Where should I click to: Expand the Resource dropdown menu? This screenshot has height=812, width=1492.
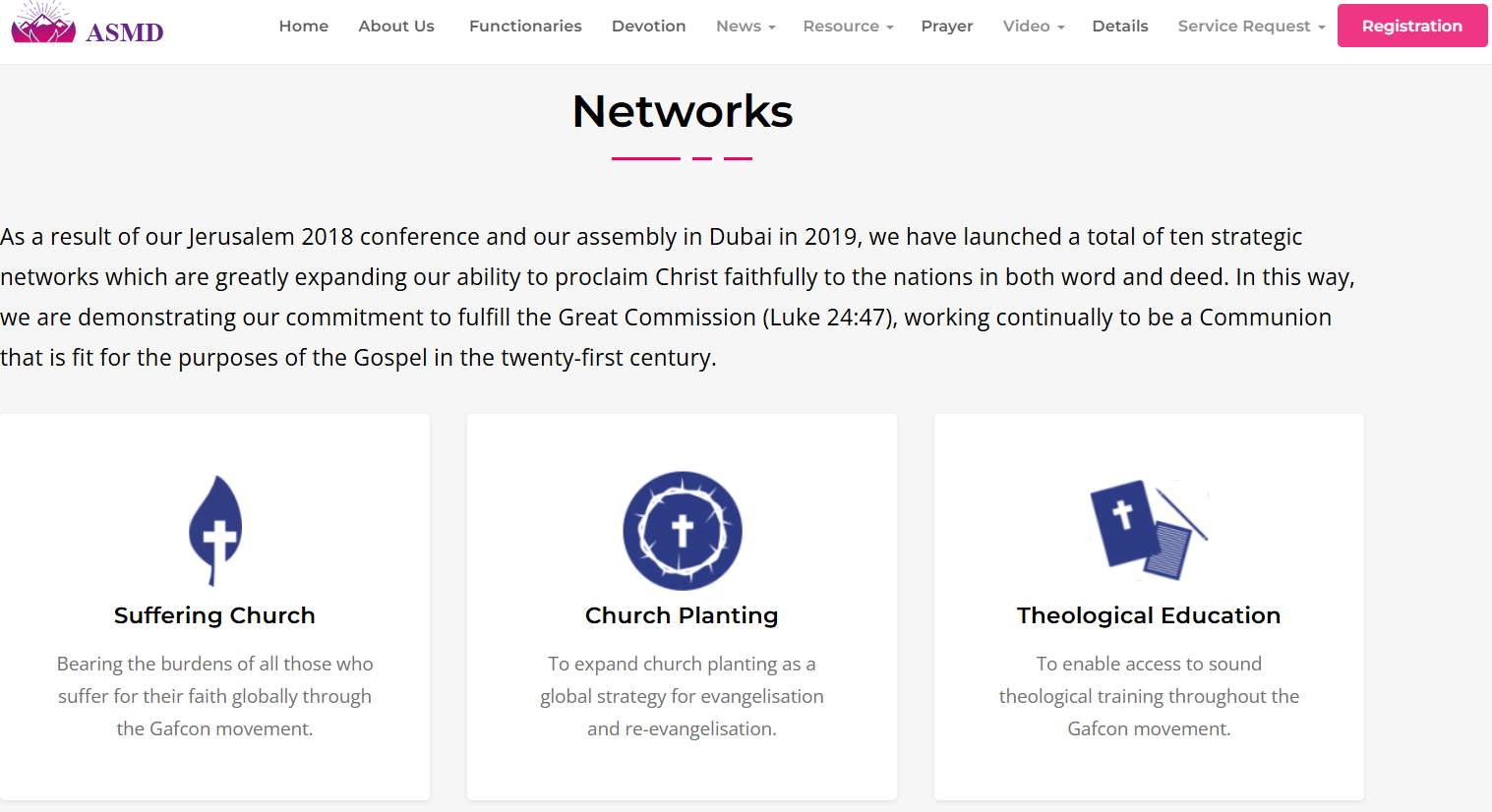pos(848,27)
